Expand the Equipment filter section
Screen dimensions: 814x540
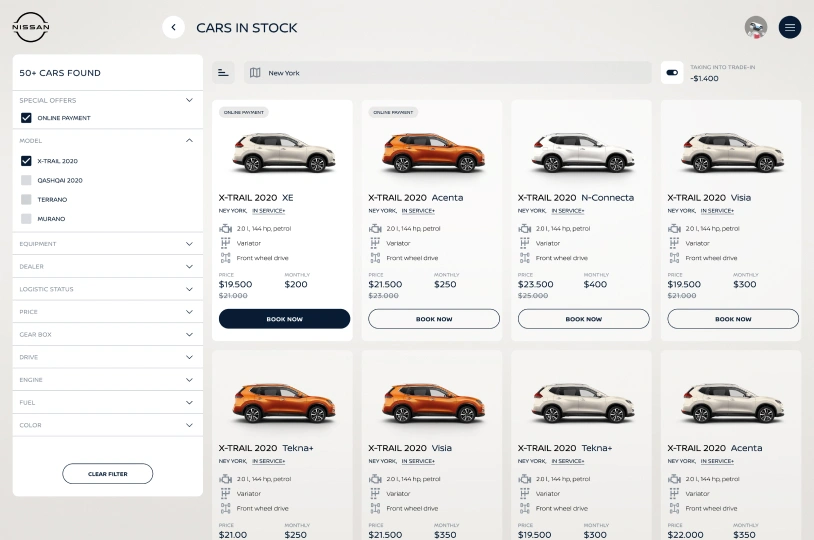[x=189, y=243]
